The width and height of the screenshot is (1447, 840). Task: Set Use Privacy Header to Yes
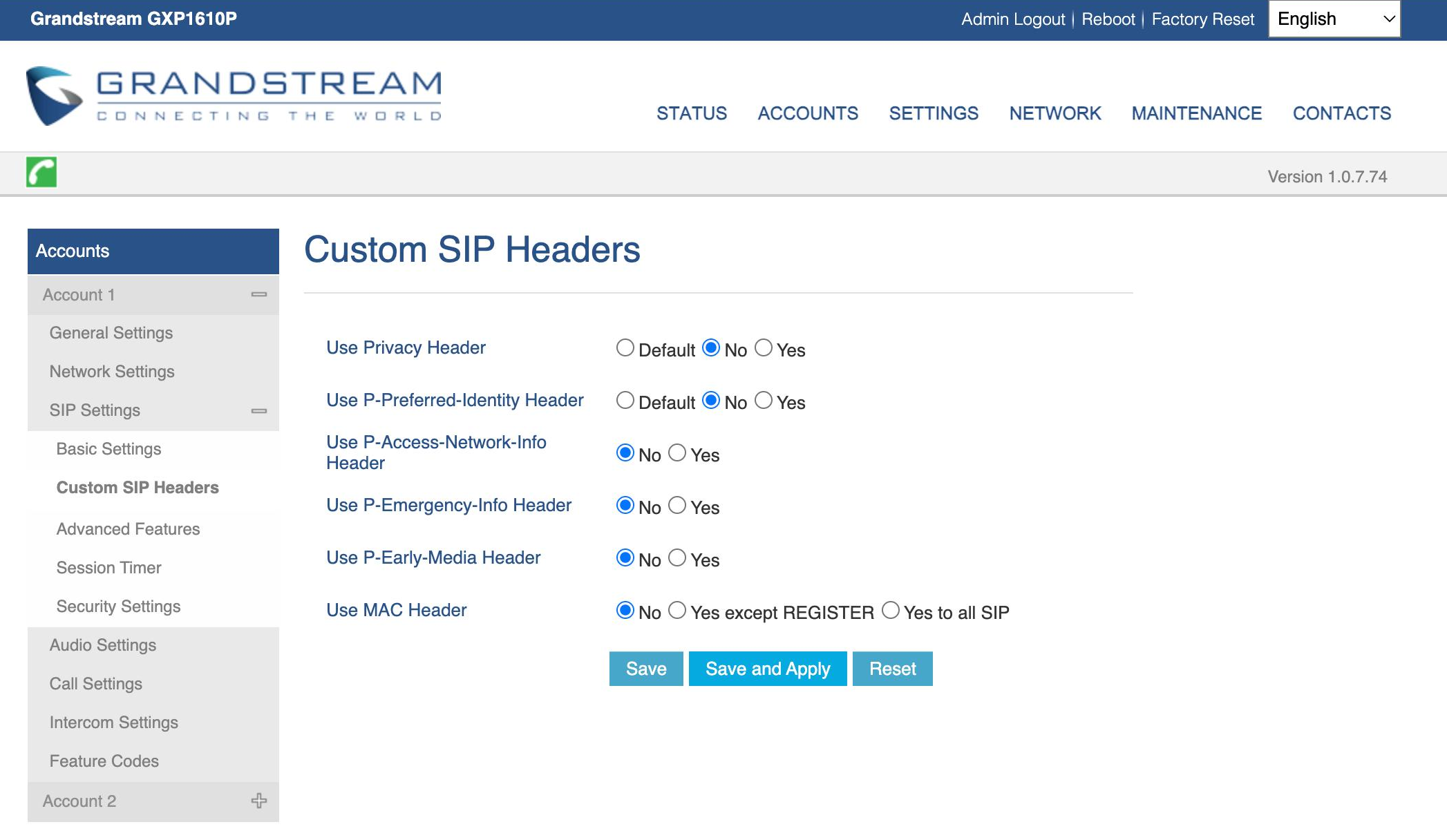coord(764,348)
